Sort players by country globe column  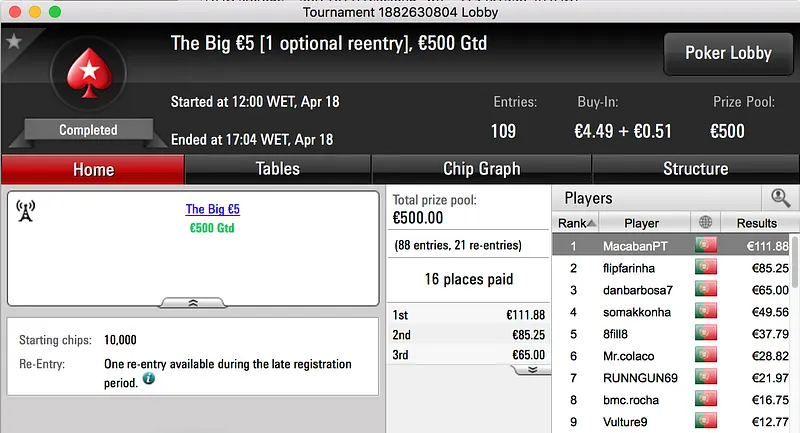point(706,223)
